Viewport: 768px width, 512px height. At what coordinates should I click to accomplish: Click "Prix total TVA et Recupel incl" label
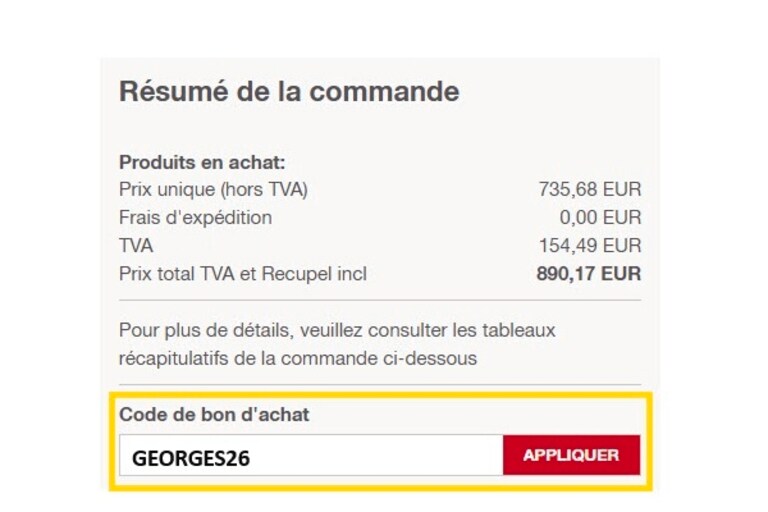242,273
